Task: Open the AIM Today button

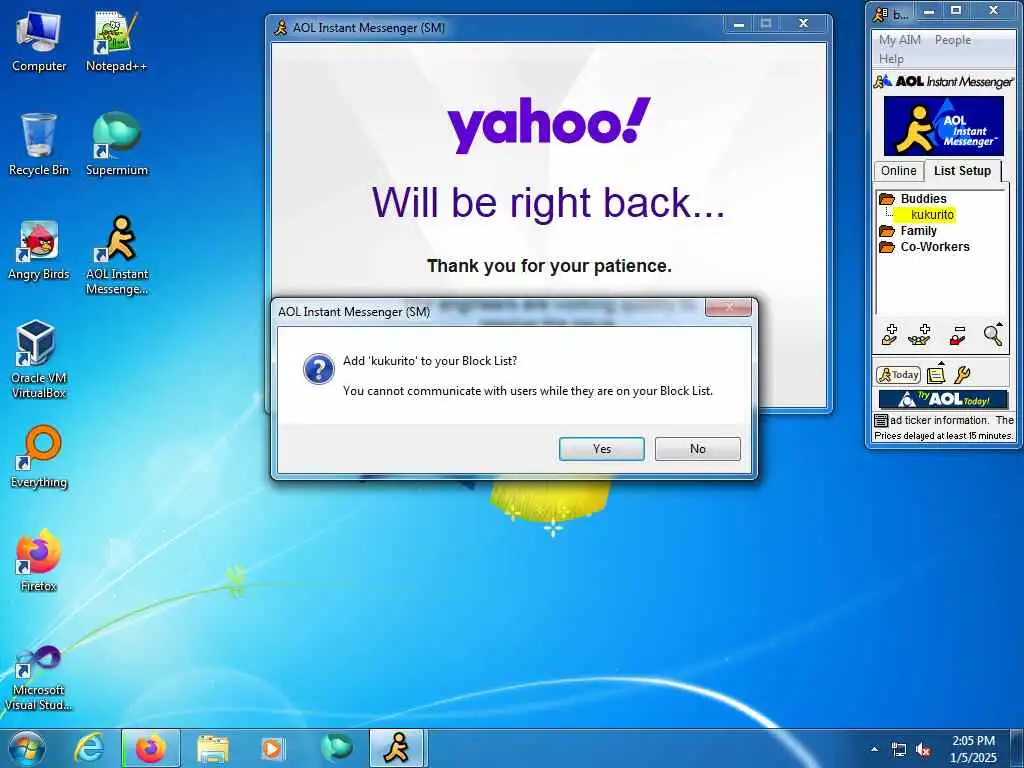Action: [x=899, y=375]
